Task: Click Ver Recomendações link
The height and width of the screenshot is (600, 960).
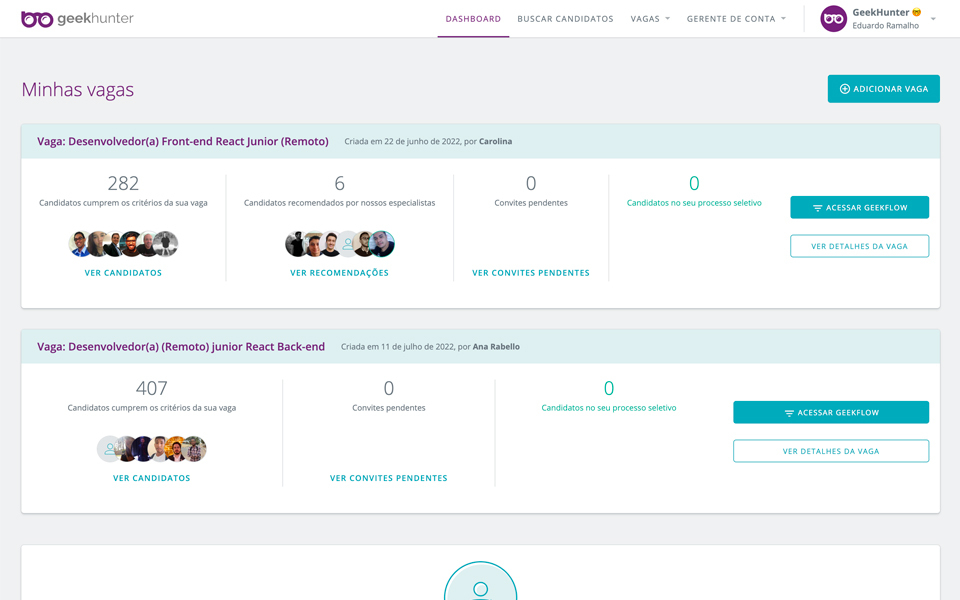Action: click(339, 273)
